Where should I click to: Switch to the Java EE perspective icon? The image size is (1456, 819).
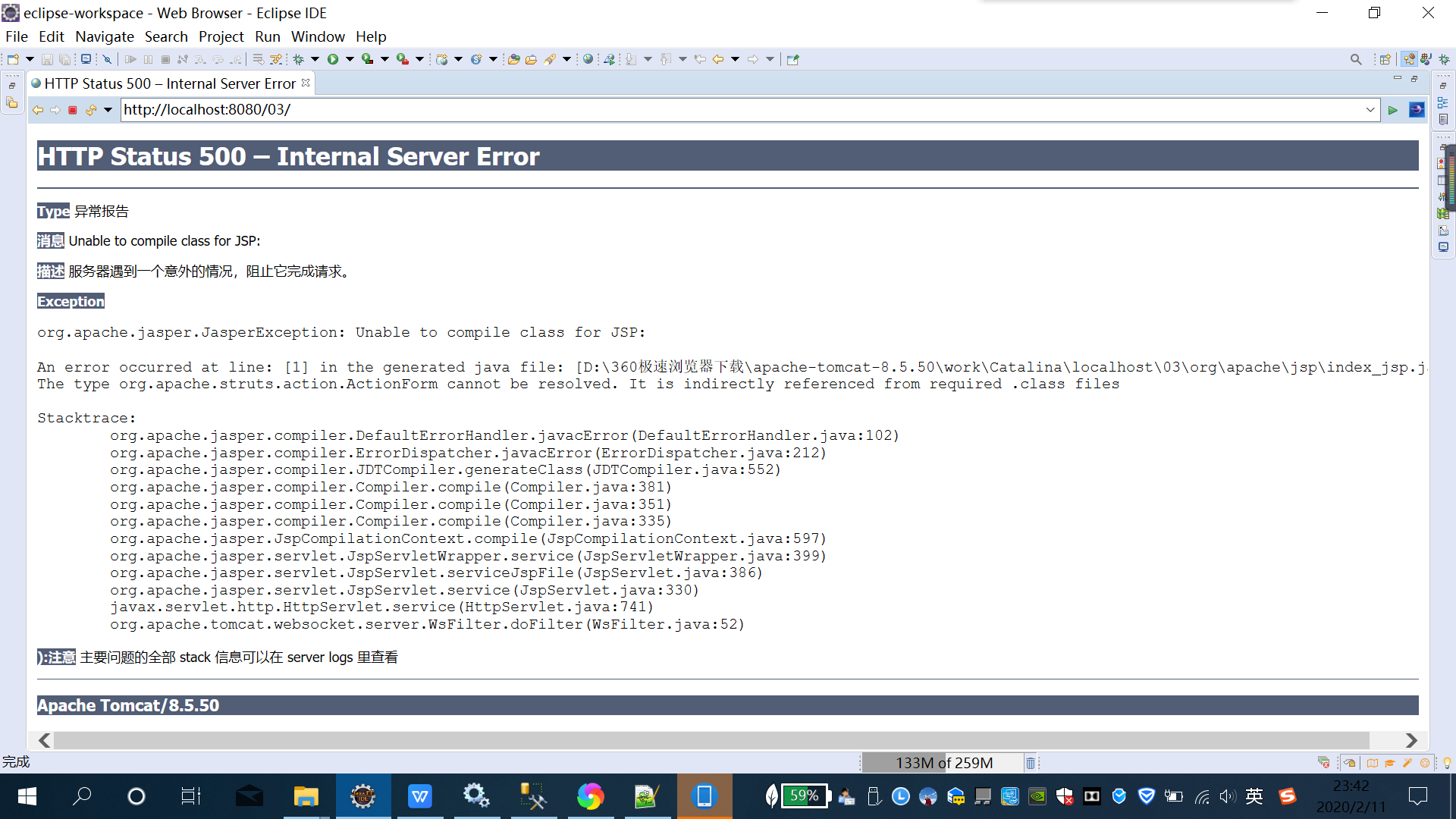tap(1409, 59)
